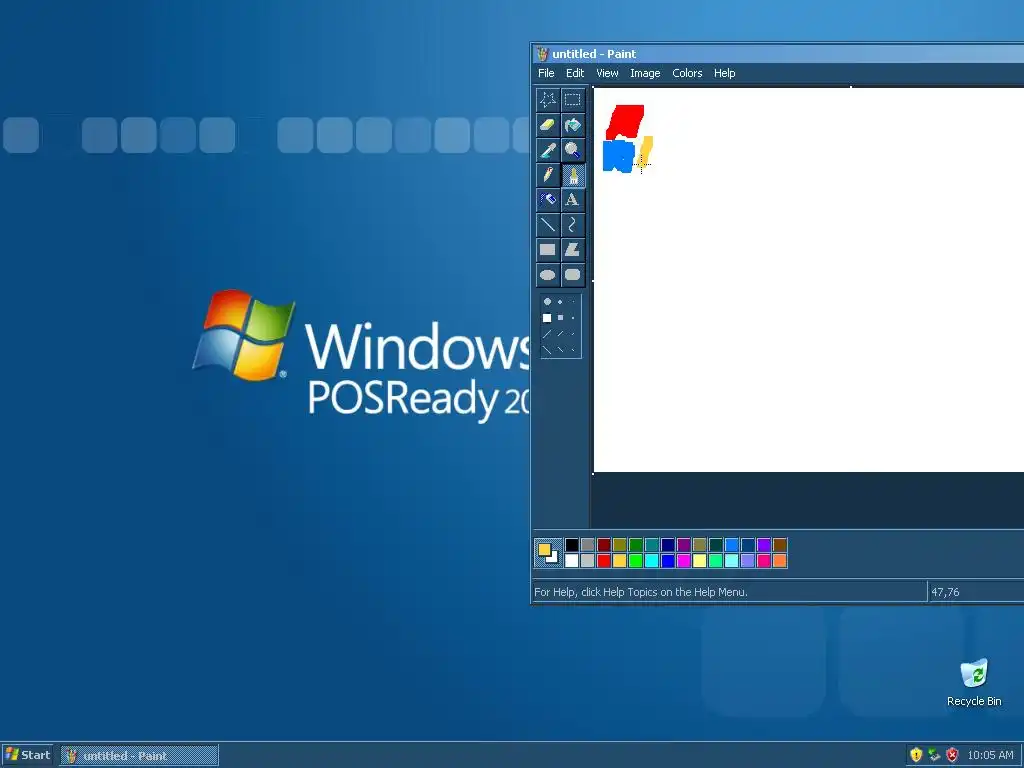Choose the Rectangle shape tool
The image size is (1024, 768).
coord(547,249)
